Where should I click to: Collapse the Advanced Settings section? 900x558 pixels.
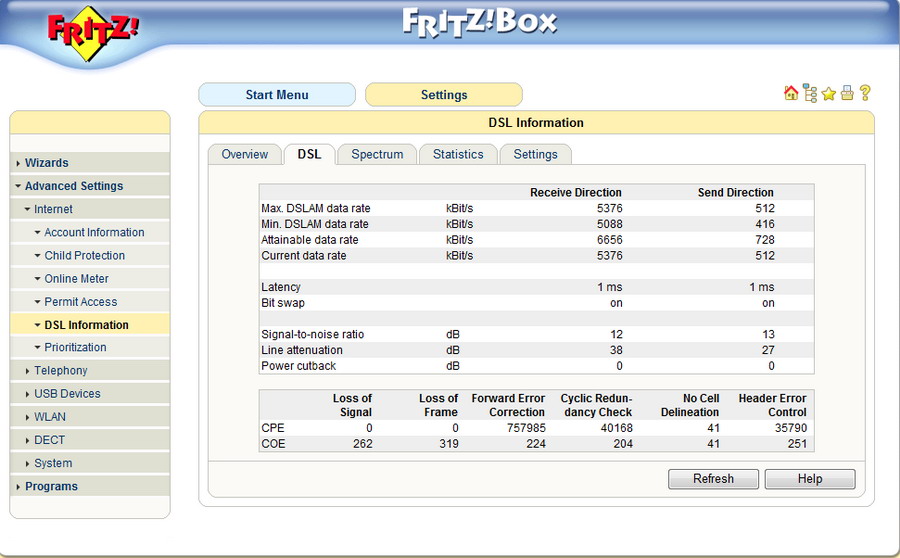coord(73,186)
